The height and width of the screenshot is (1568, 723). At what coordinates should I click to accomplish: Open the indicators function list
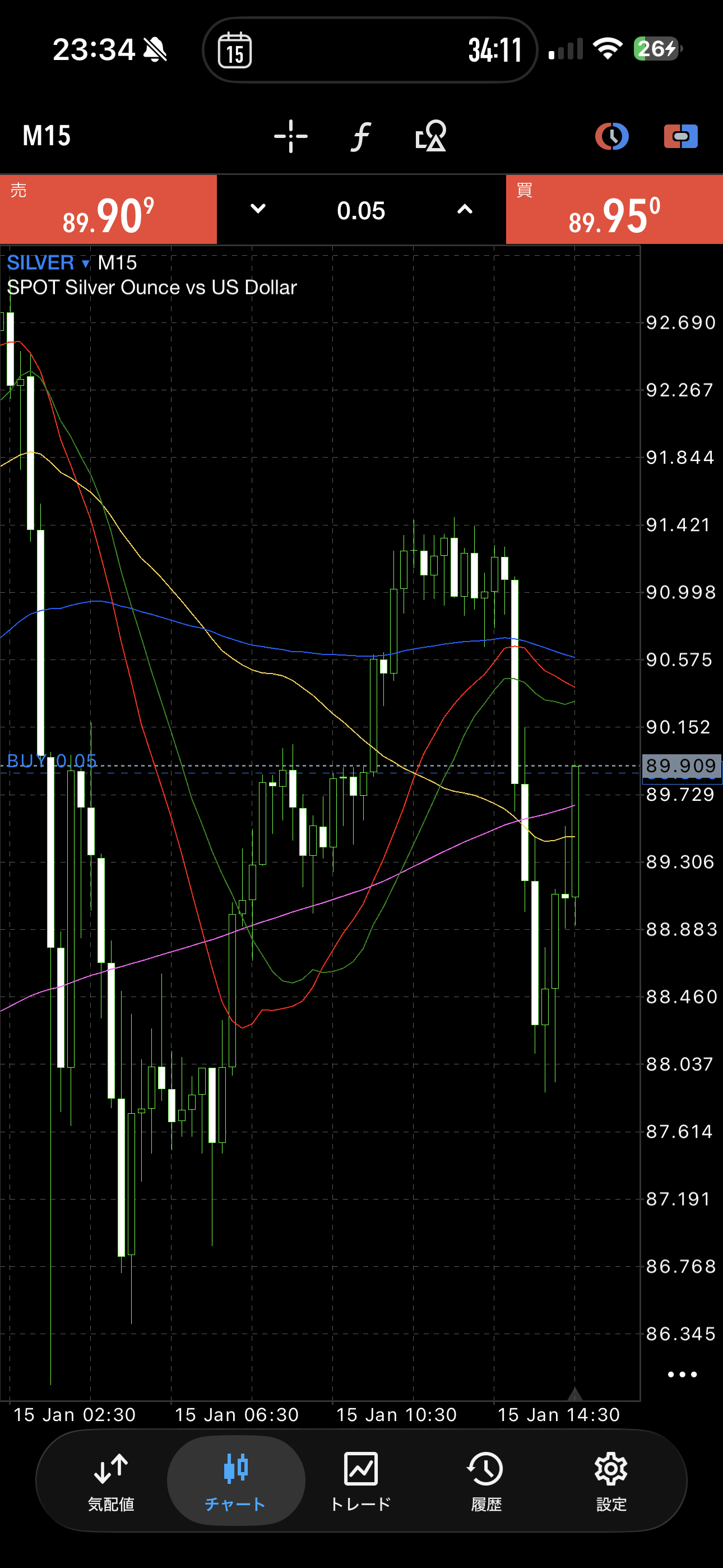pyautogui.click(x=361, y=136)
